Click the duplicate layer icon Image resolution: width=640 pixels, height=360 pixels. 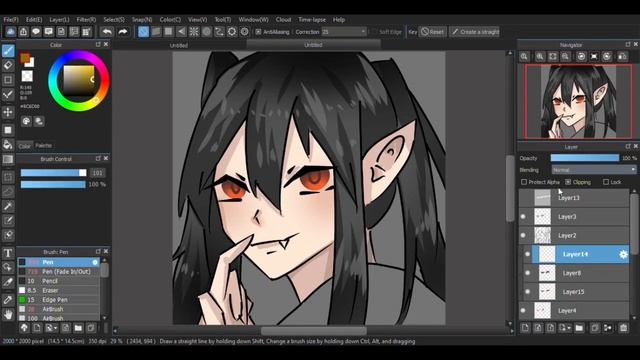(x=595, y=328)
